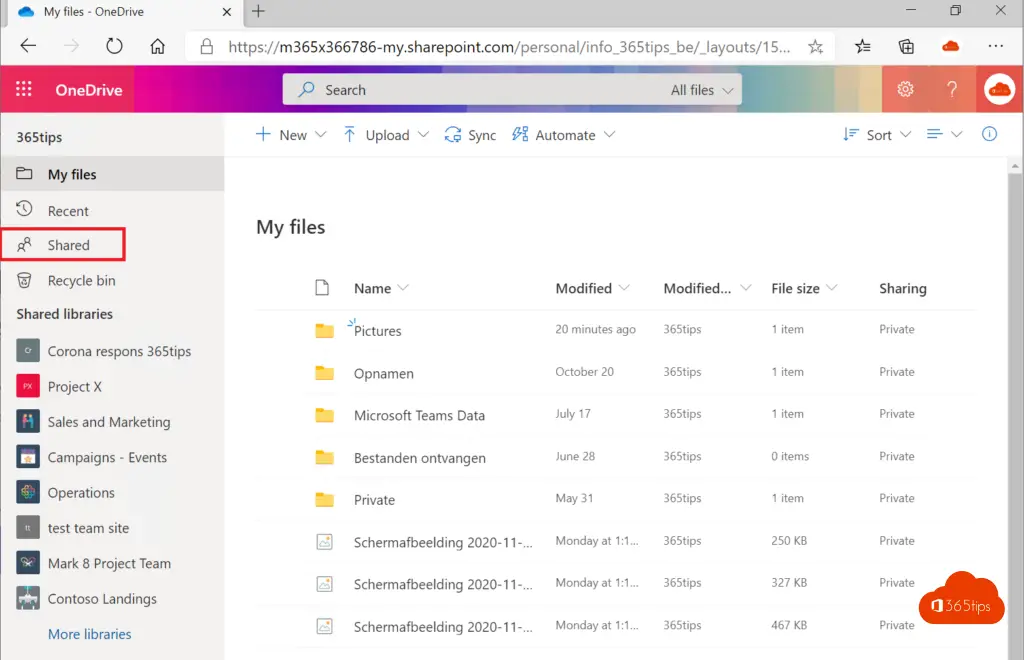1024x660 pixels.
Task: Open the details pane info icon
Action: click(x=989, y=134)
